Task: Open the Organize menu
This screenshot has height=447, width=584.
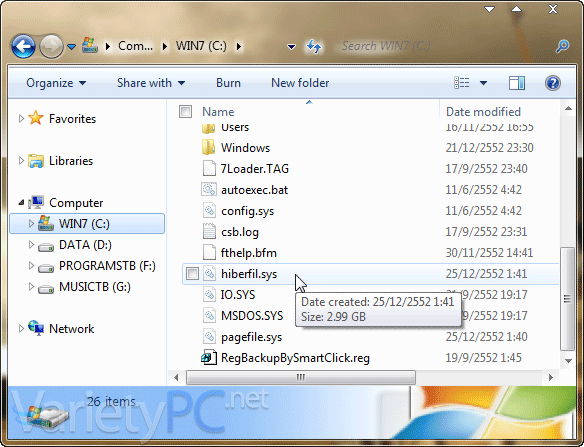Action: pos(56,83)
